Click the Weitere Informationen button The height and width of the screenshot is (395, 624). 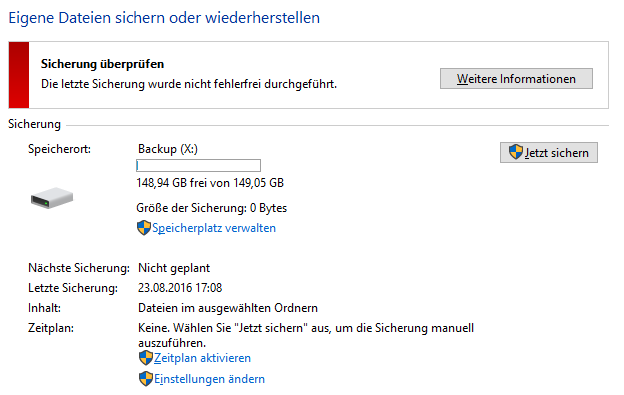pos(516,79)
